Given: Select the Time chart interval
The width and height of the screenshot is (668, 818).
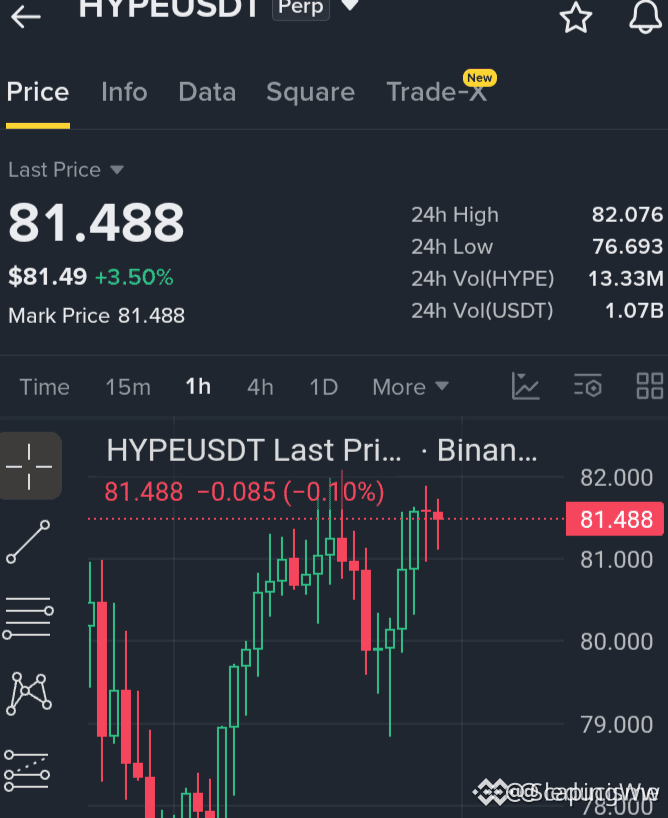Looking at the screenshot, I should (x=44, y=387).
